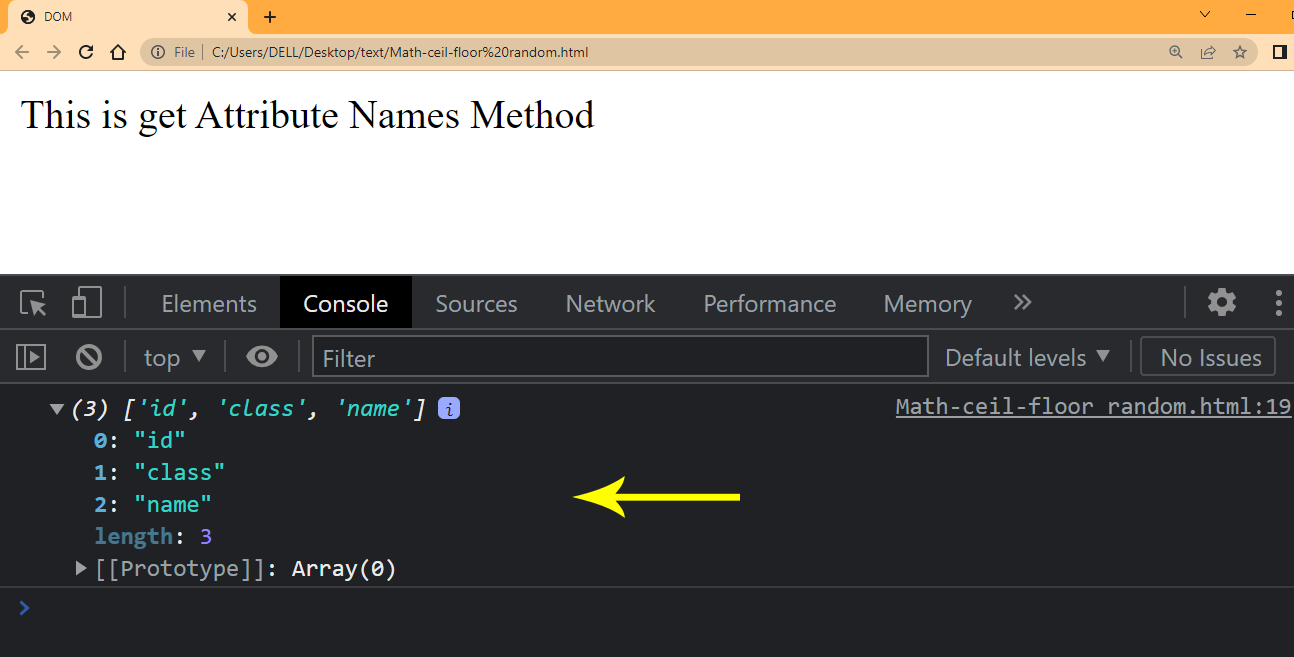Image resolution: width=1294 pixels, height=657 pixels.
Task: Activate the inspect element picker icon
Action: pyautogui.click(x=33, y=303)
